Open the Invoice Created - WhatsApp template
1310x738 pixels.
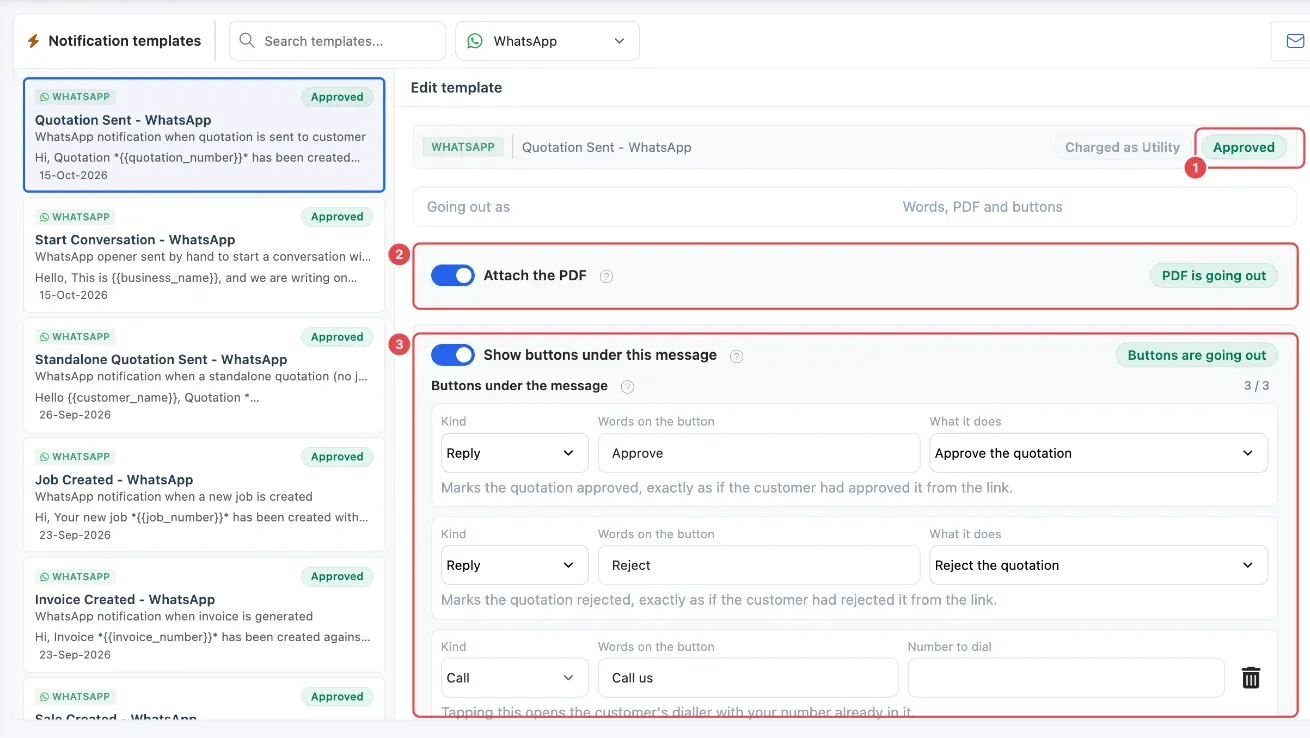204,615
